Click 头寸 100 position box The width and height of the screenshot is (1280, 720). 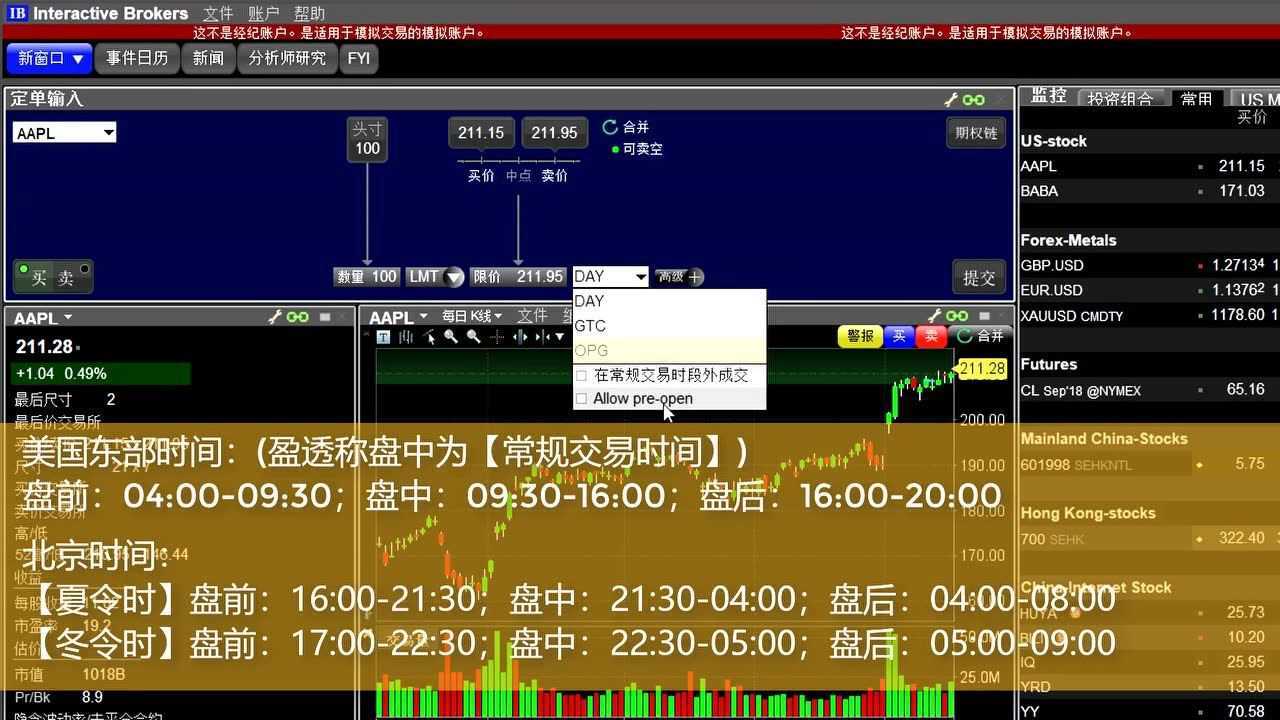[368, 139]
